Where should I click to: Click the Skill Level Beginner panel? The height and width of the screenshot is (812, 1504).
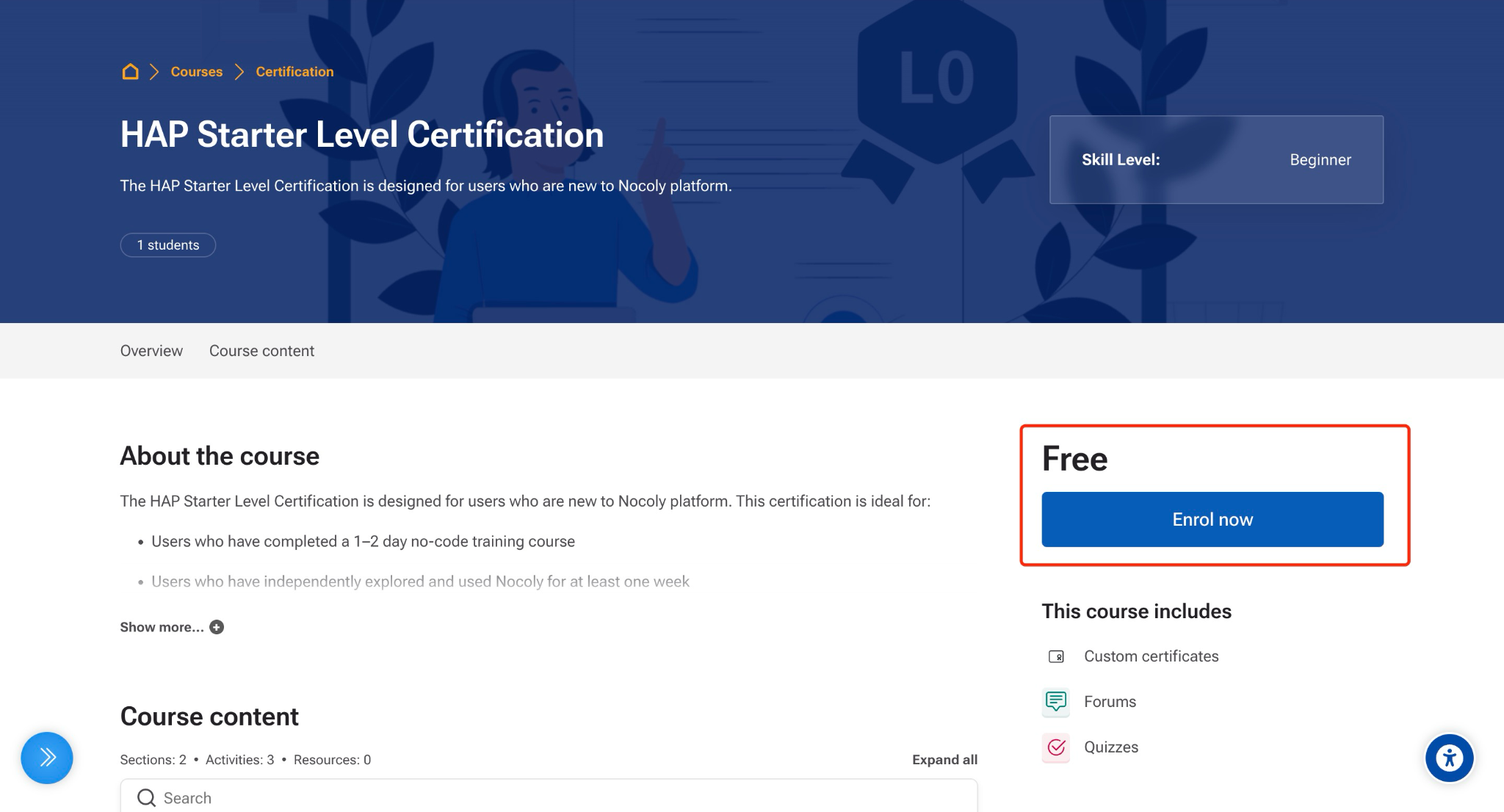click(1216, 159)
